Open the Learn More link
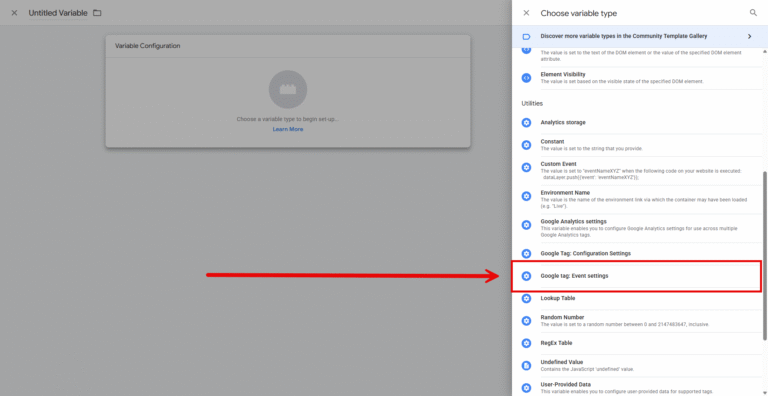Image resolution: width=768 pixels, height=396 pixels. point(288,129)
